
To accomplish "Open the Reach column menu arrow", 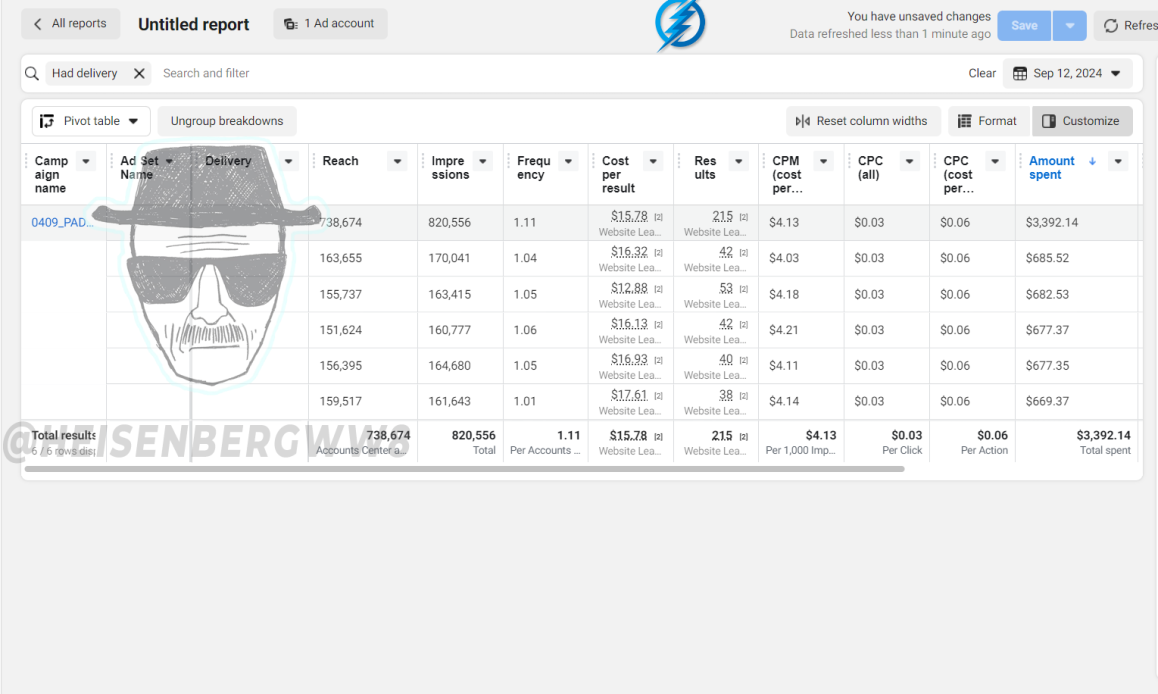I will (397, 161).
